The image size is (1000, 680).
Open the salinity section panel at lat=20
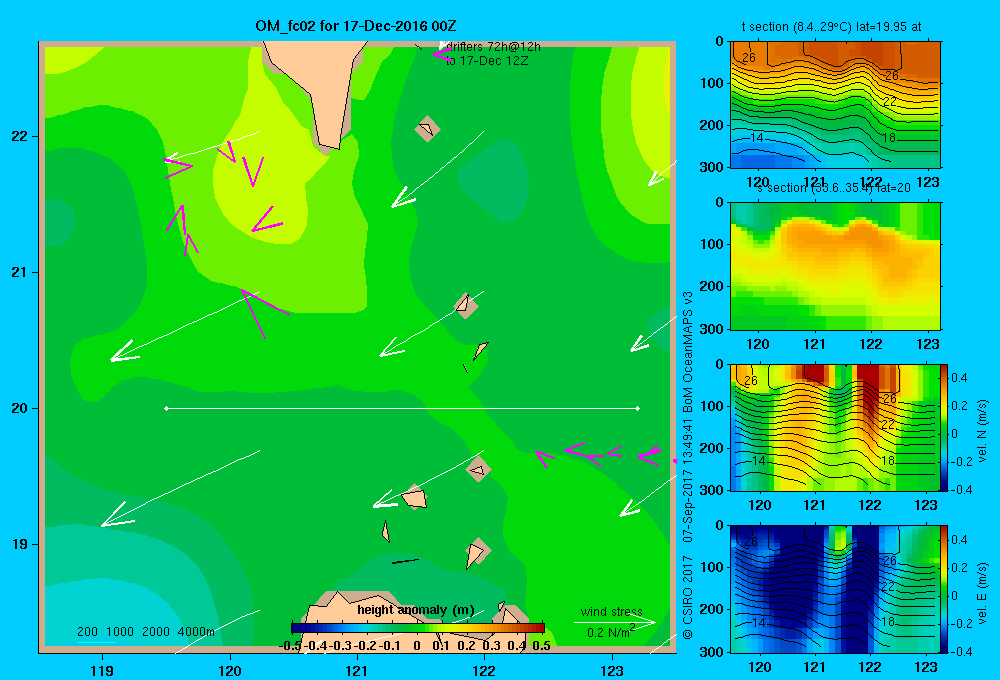point(835,266)
